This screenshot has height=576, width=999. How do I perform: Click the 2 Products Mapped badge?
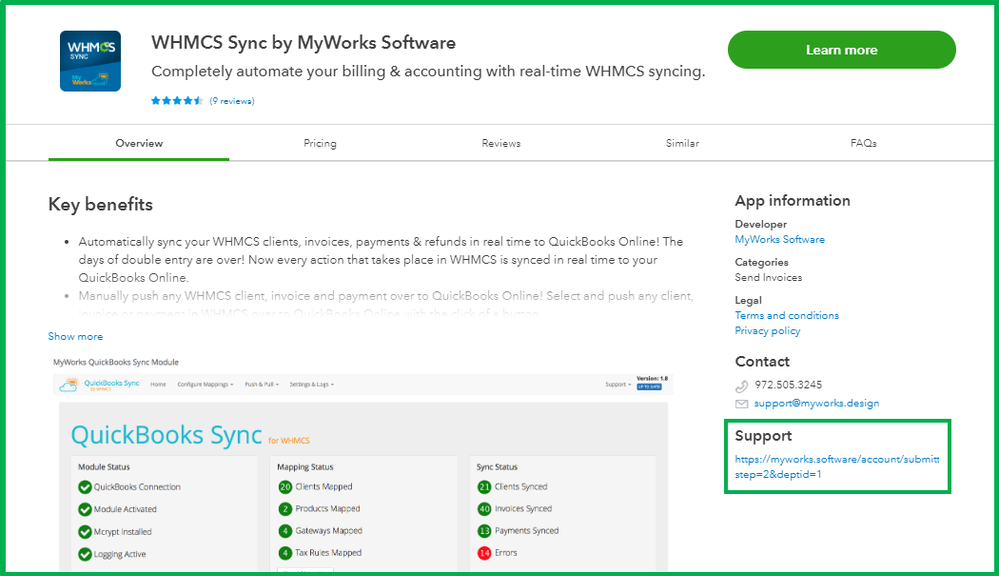[x=285, y=509]
